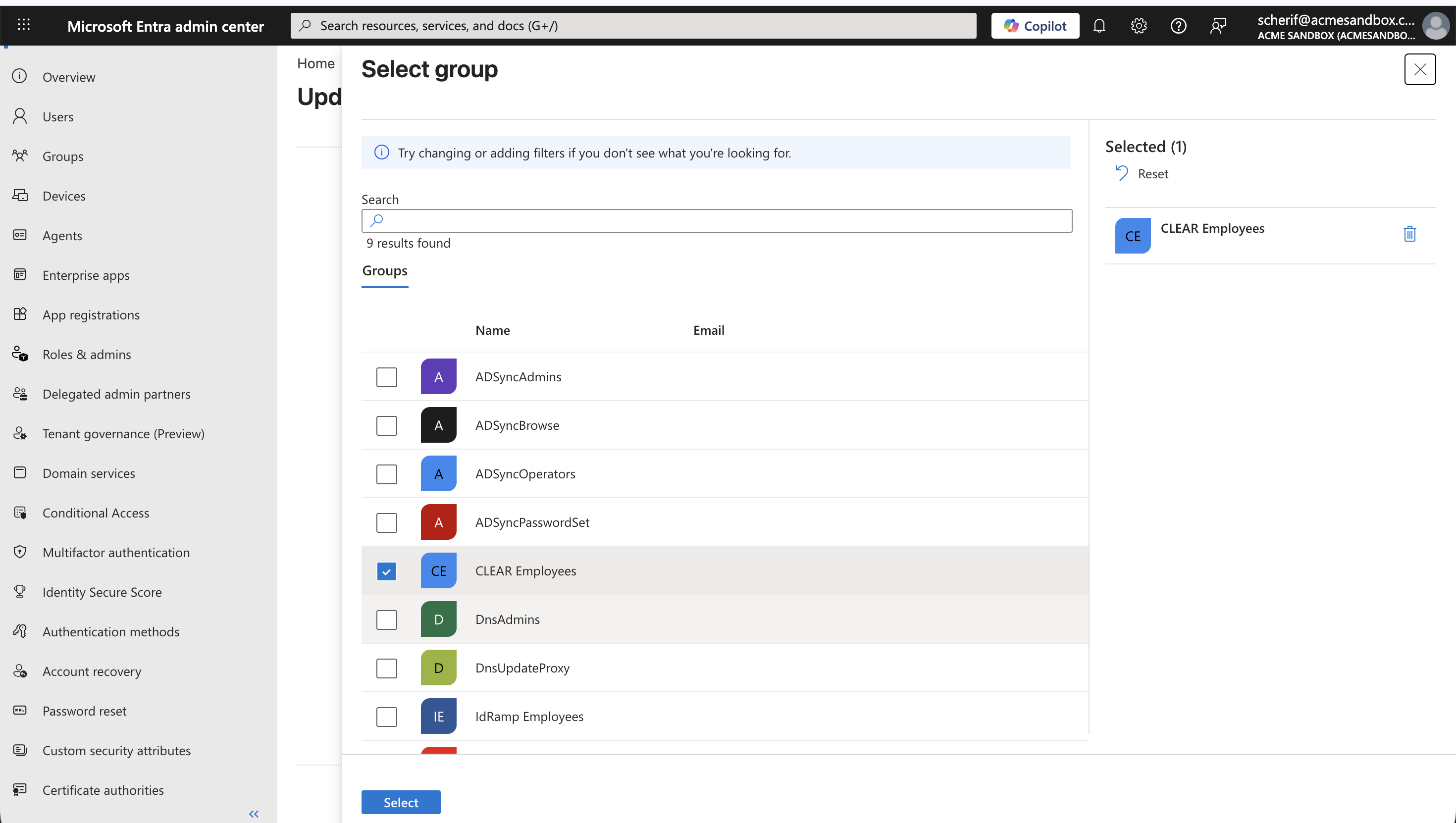Screen dimensions: 1456x823
Task: Click the Name column header
Action: (492, 330)
